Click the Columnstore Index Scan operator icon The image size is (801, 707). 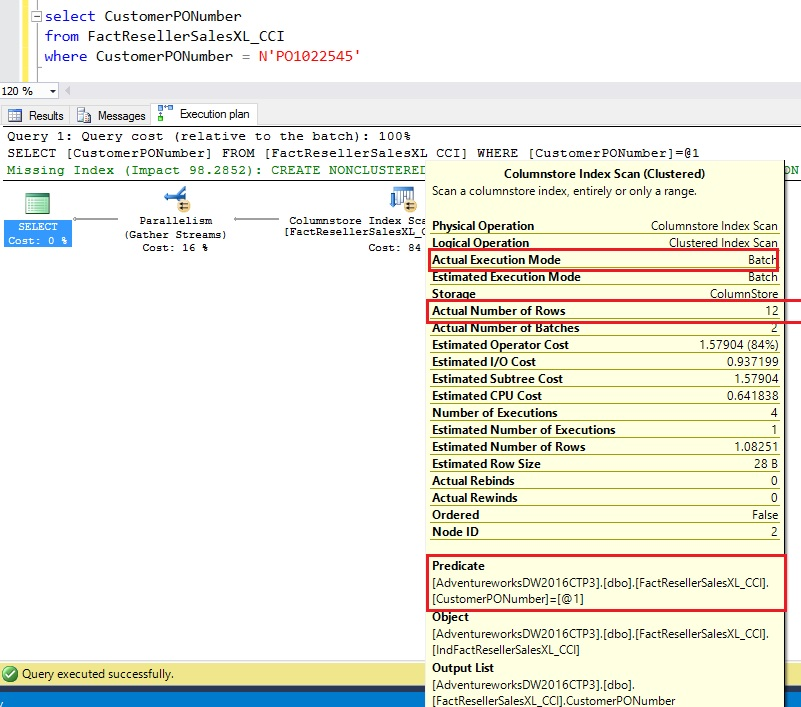click(x=401, y=199)
